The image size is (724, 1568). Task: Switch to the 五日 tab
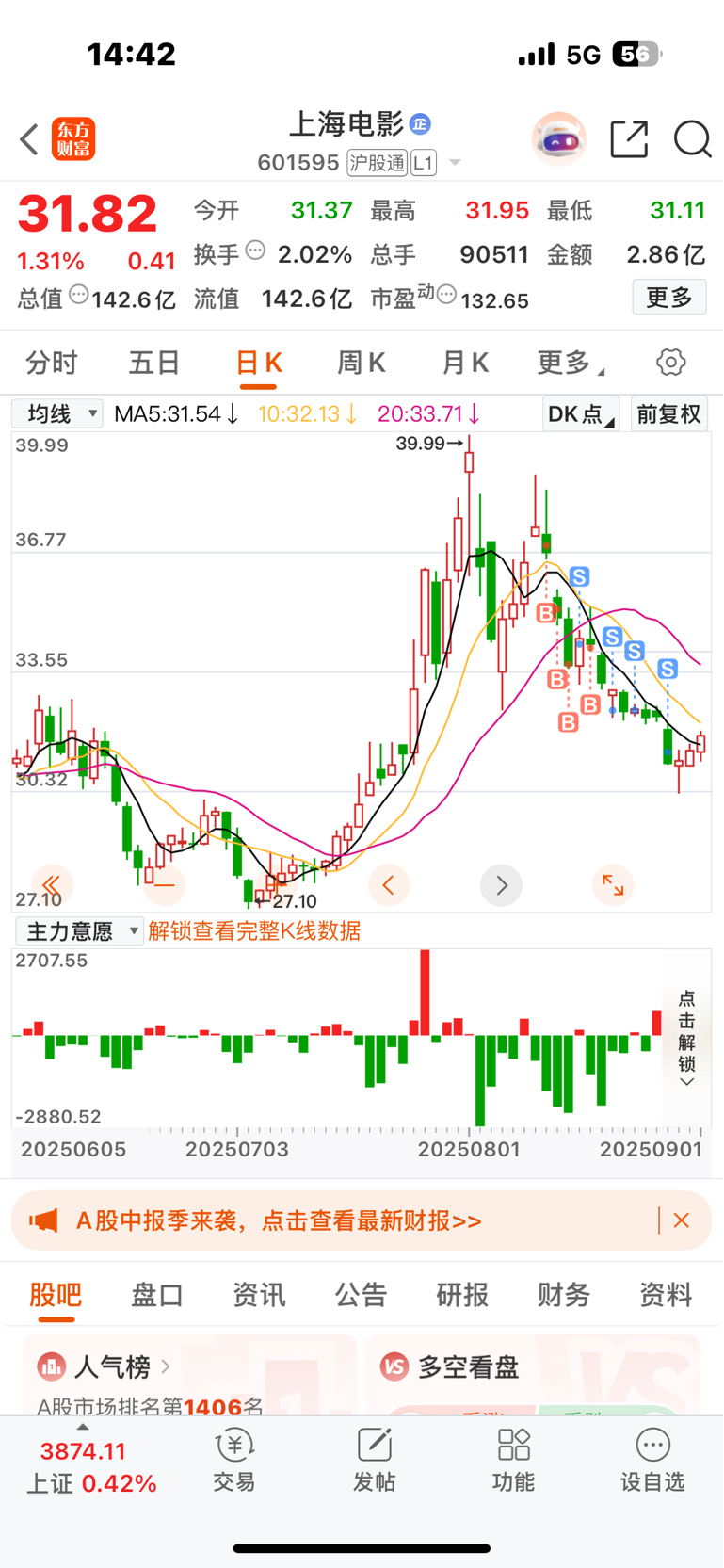click(x=154, y=363)
